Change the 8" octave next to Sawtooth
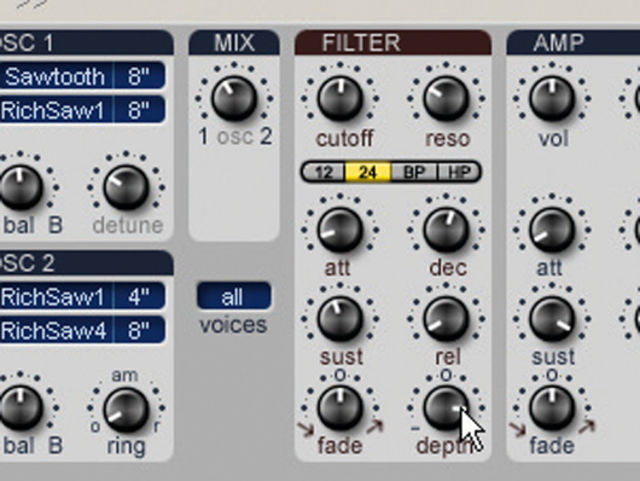This screenshot has width=640, height=481. 139,76
